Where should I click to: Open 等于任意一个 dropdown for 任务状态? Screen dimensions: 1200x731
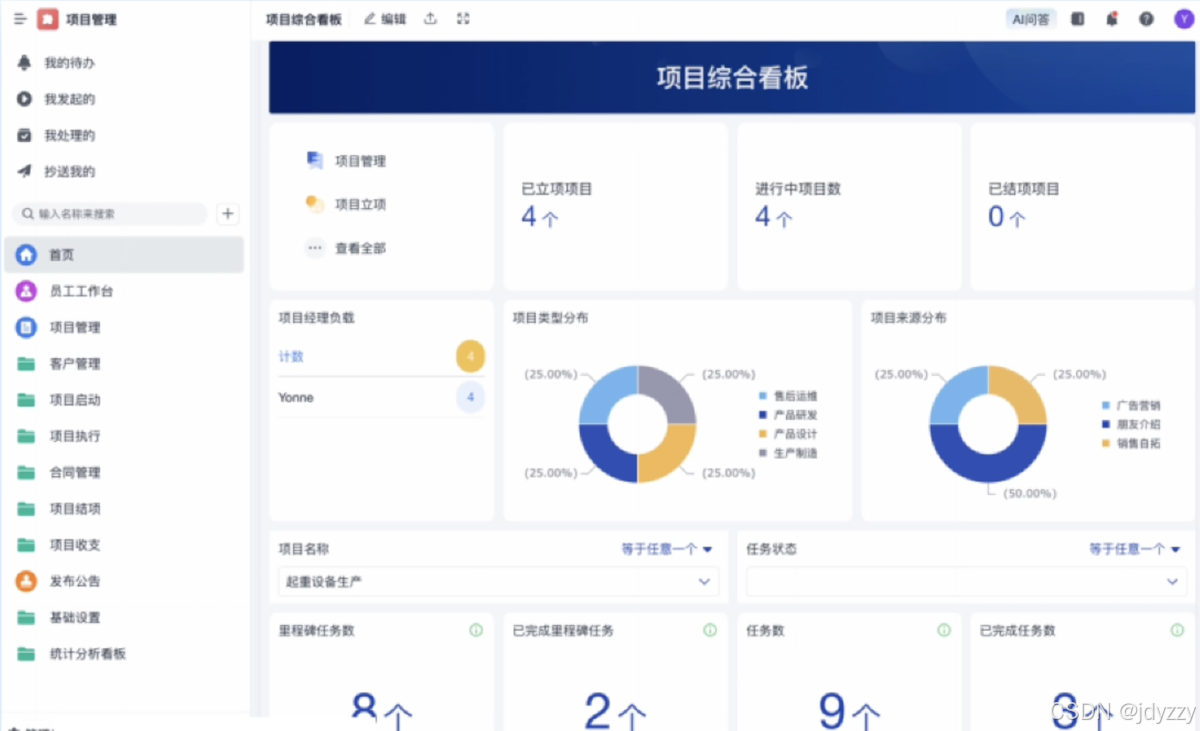point(1135,549)
